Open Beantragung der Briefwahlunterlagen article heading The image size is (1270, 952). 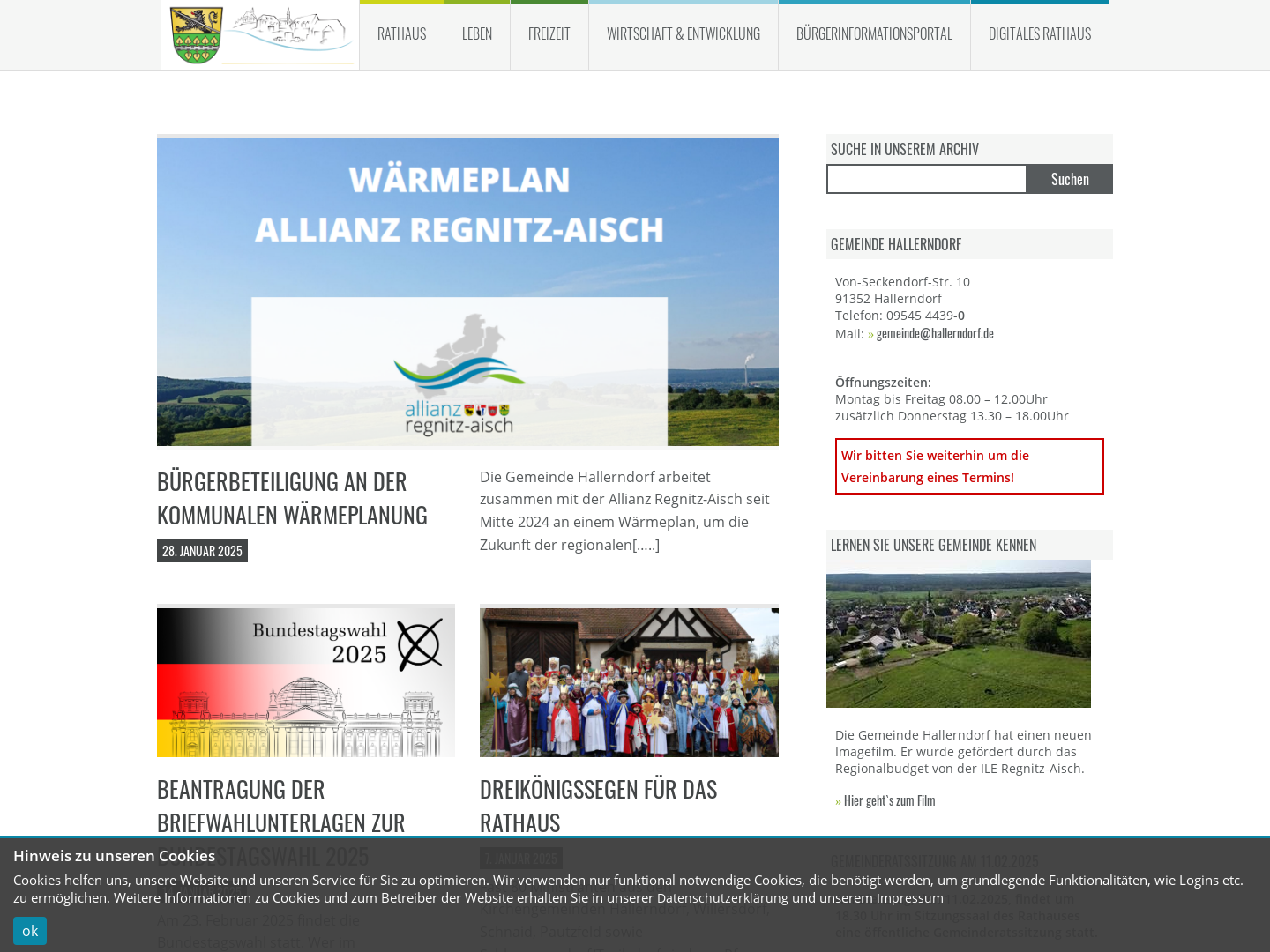click(x=281, y=822)
